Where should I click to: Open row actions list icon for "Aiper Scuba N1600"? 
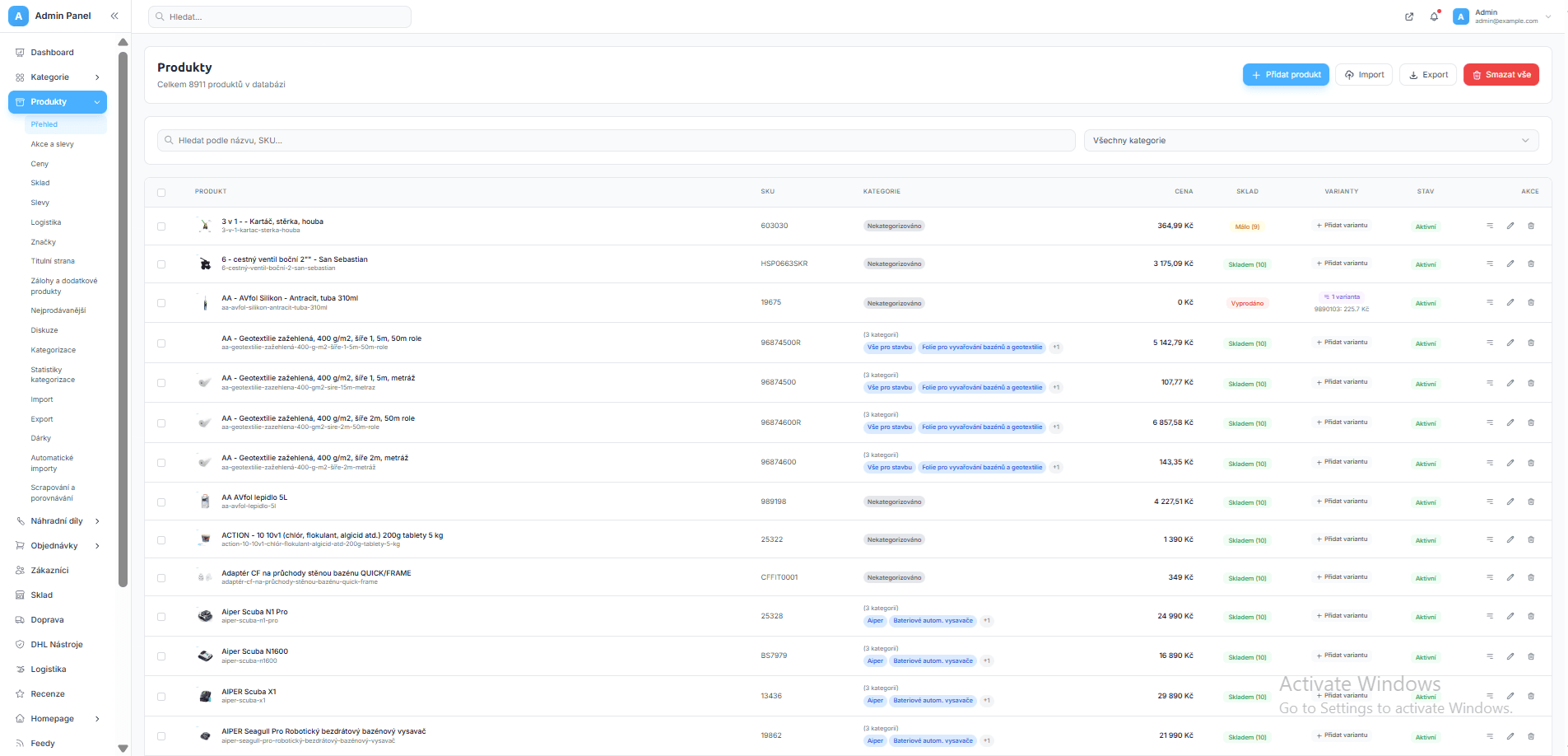pos(1490,656)
